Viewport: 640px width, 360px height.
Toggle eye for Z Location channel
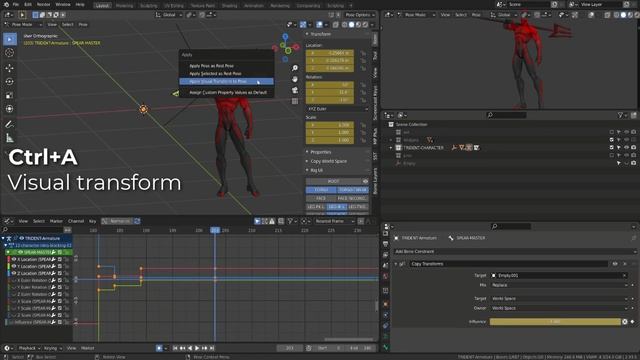click(x=14, y=273)
